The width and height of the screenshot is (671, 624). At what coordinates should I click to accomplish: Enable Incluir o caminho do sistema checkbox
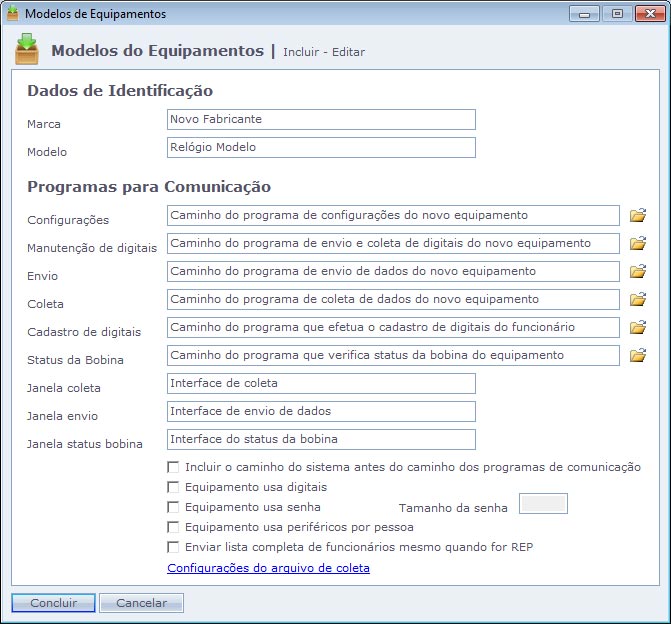tap(174, 467)
